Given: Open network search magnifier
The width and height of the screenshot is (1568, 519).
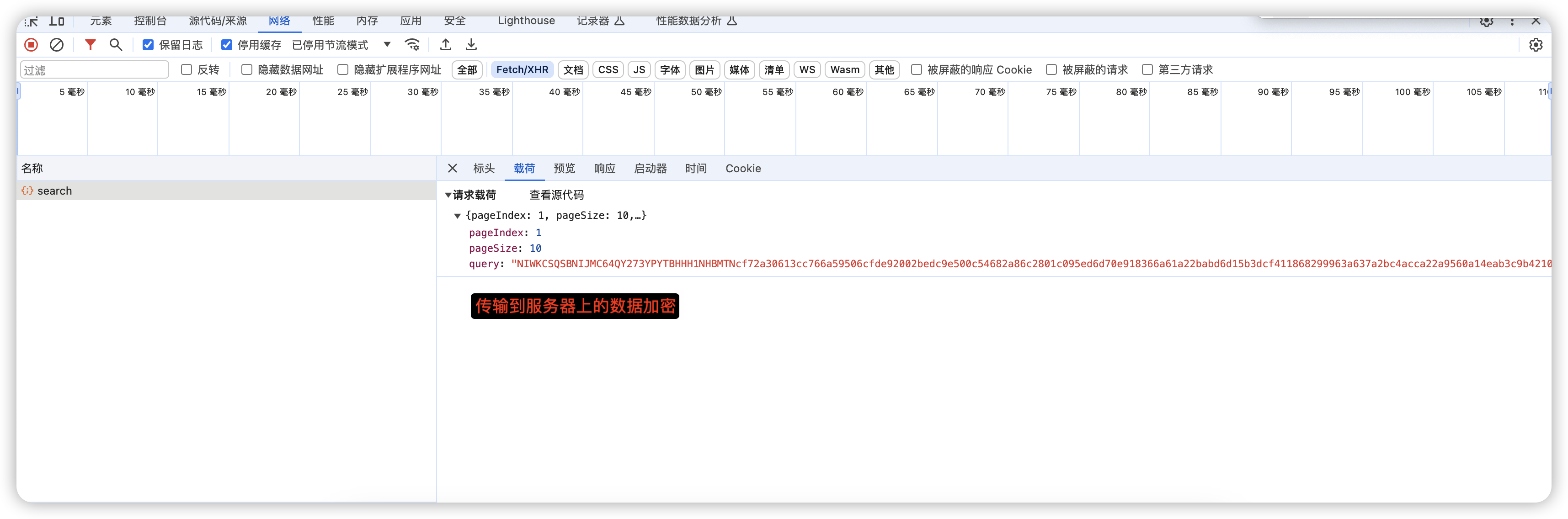Looking at the screenshot, I should point(116,45).
